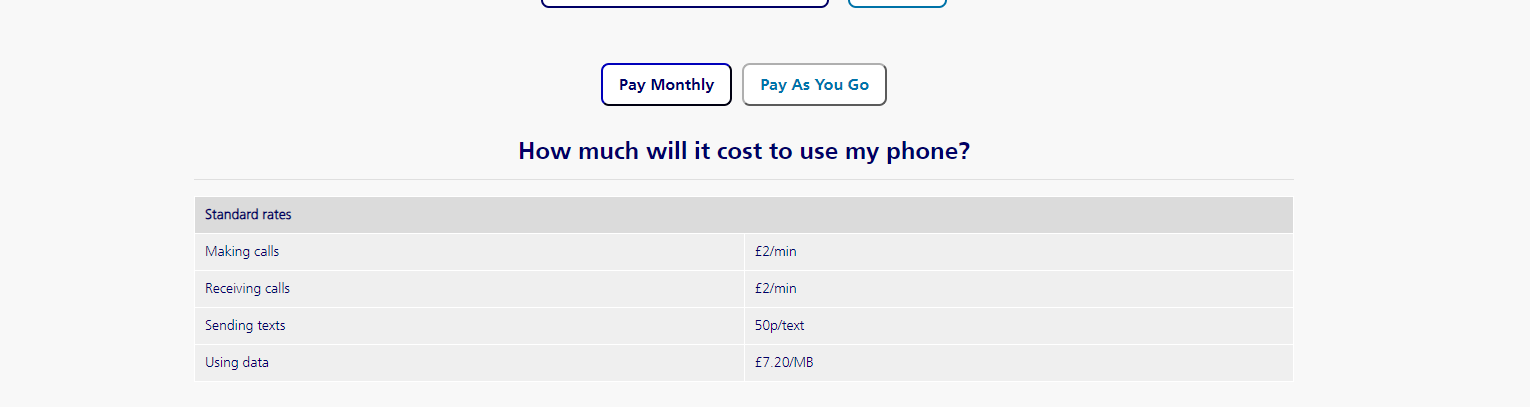Select the £7.20/MB data rate value
Viewport: 1530px width, 407px height.
[x=784, y=362]
